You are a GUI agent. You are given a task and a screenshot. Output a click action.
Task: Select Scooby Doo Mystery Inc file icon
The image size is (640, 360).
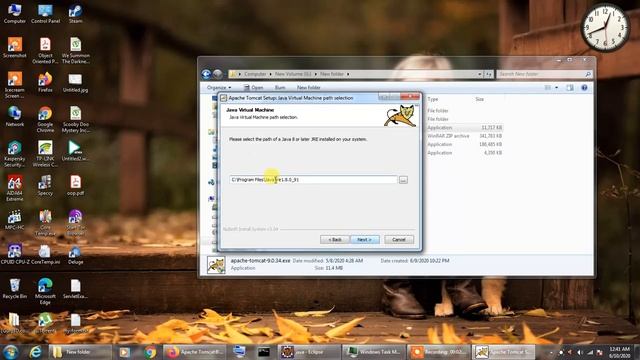pos(76,119)
